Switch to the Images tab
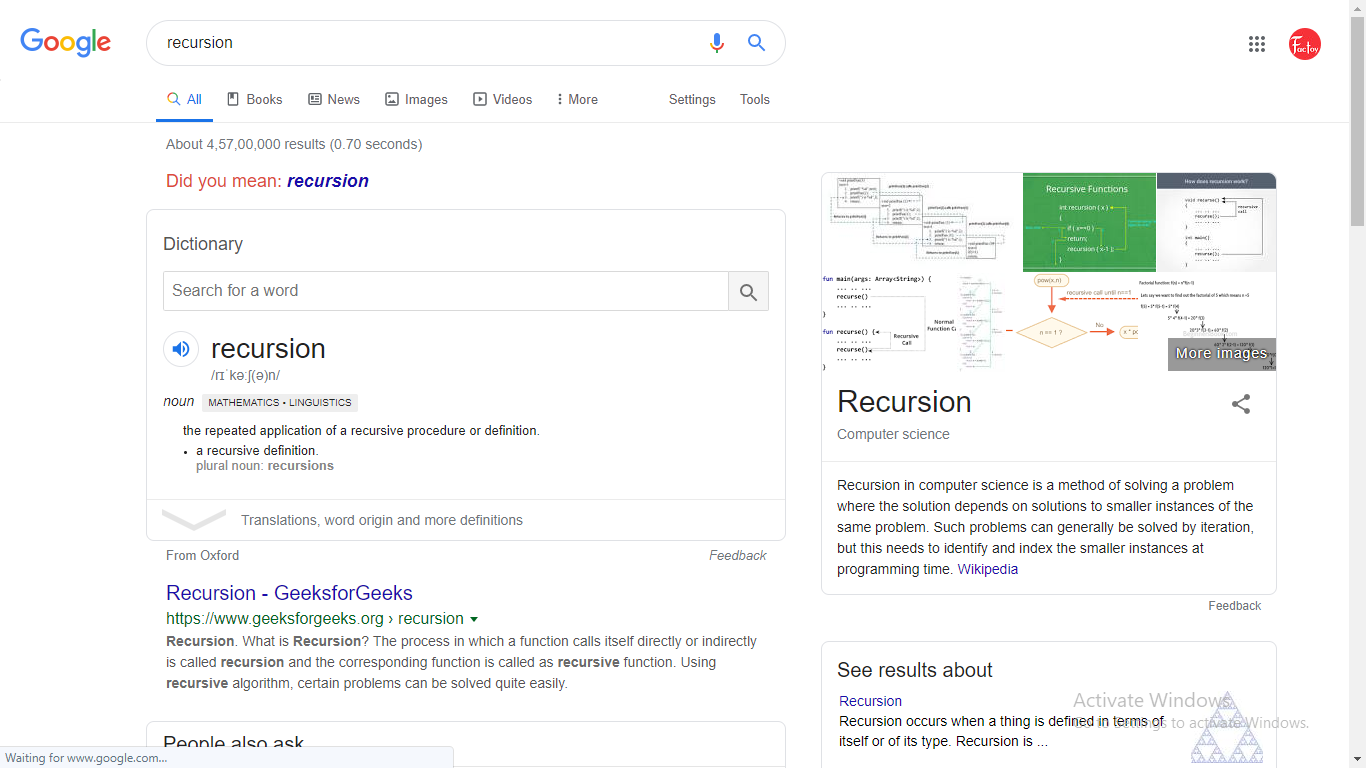1366x768 pixels. click(x=416, y=100)
